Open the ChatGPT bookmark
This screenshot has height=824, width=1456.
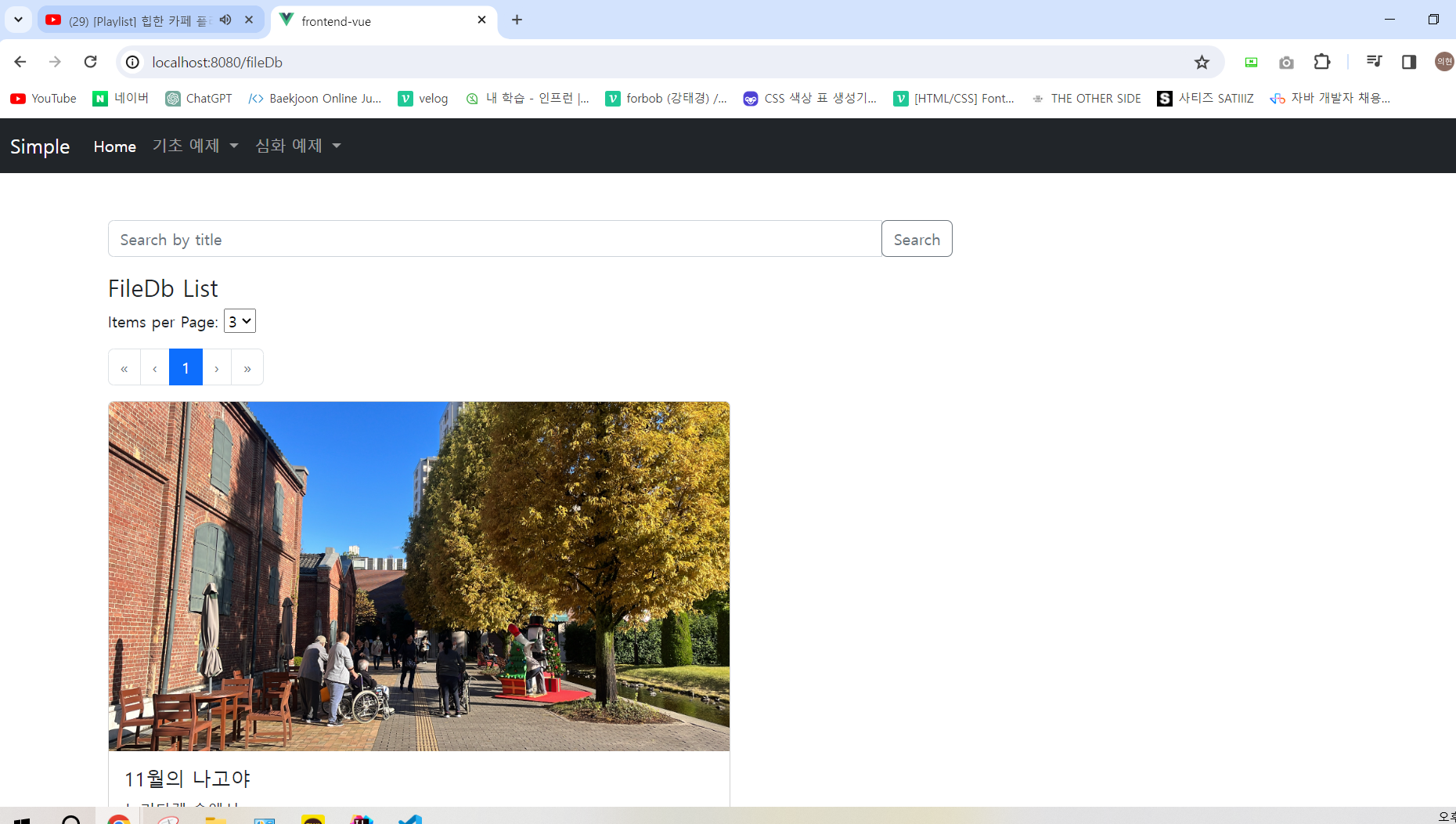click(199, 98)
